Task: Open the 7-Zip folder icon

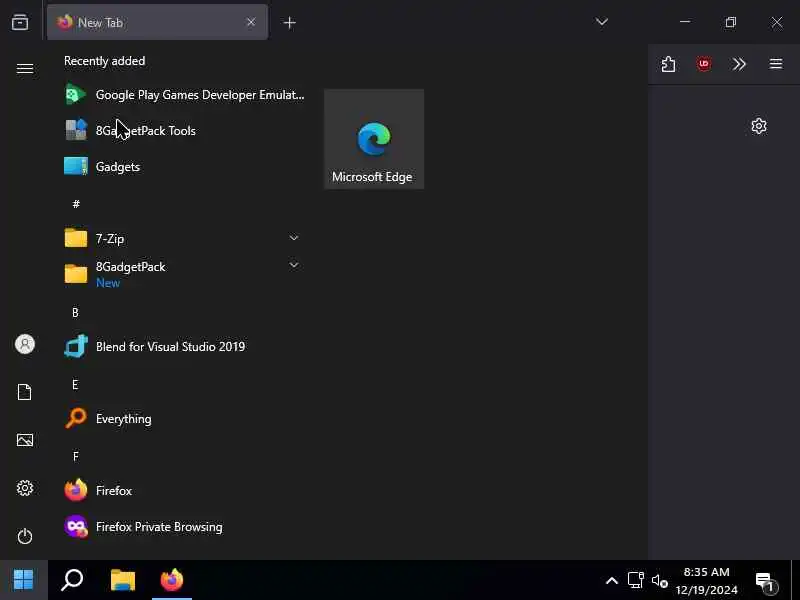Action: [x=76, y=238]
